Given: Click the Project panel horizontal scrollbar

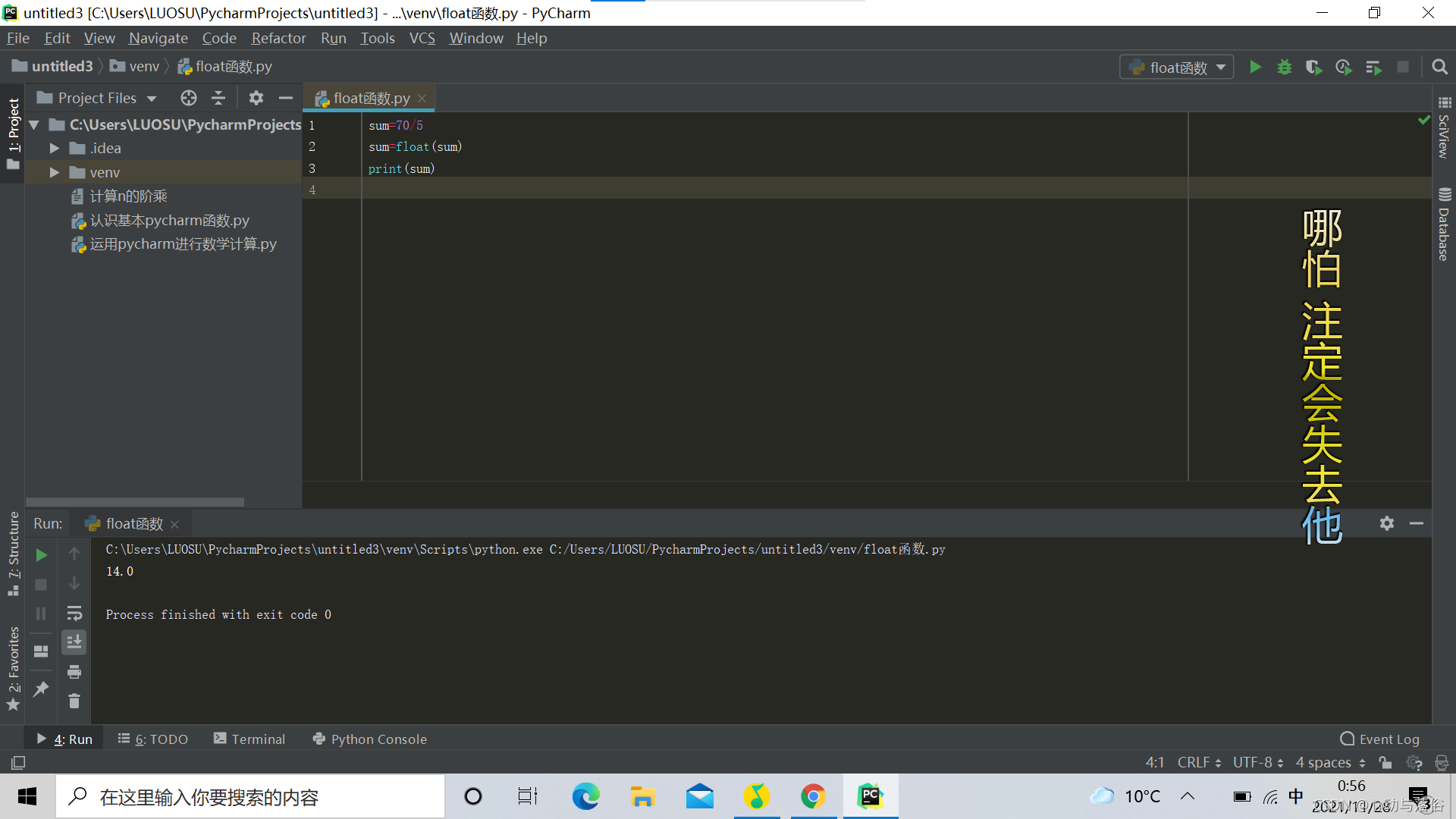Looking at the screenshot, I should (135, 502).
